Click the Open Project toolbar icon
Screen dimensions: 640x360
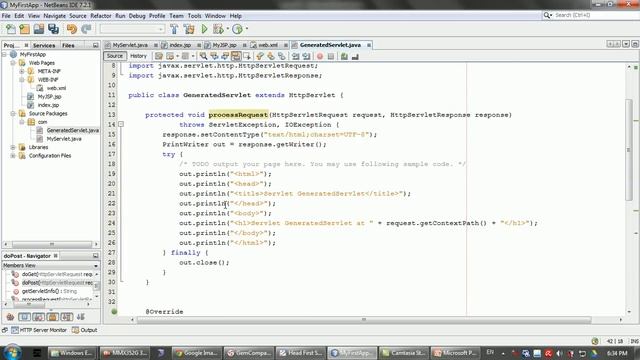pos(39,29)
